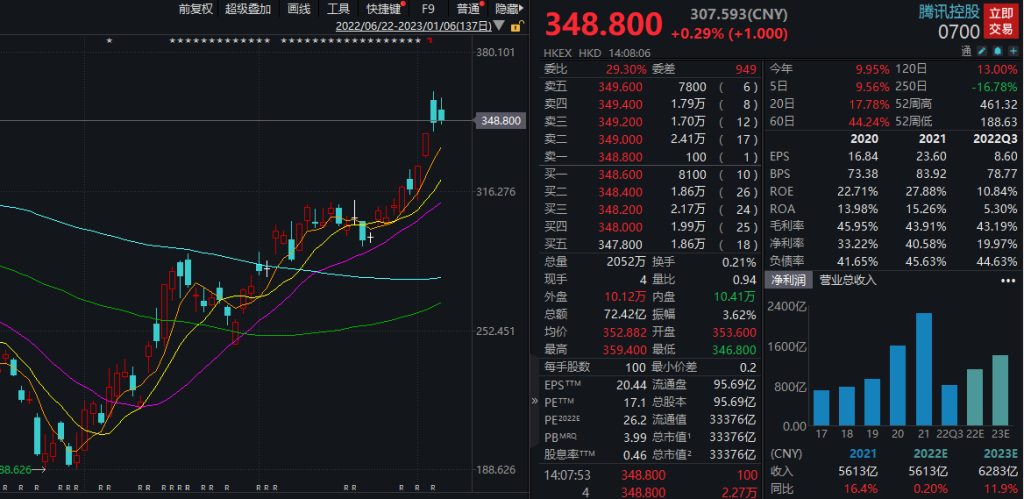Screen dimensions: 1024x499
Task: Click the 委比 value 29.30%
Action: 626,69
